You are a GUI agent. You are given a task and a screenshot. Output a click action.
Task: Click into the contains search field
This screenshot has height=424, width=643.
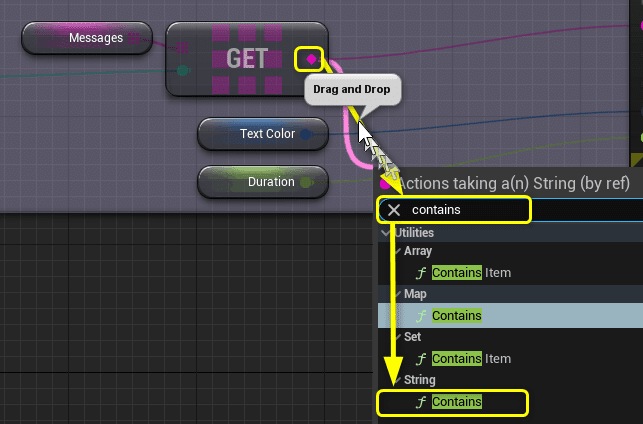point(511,210)
